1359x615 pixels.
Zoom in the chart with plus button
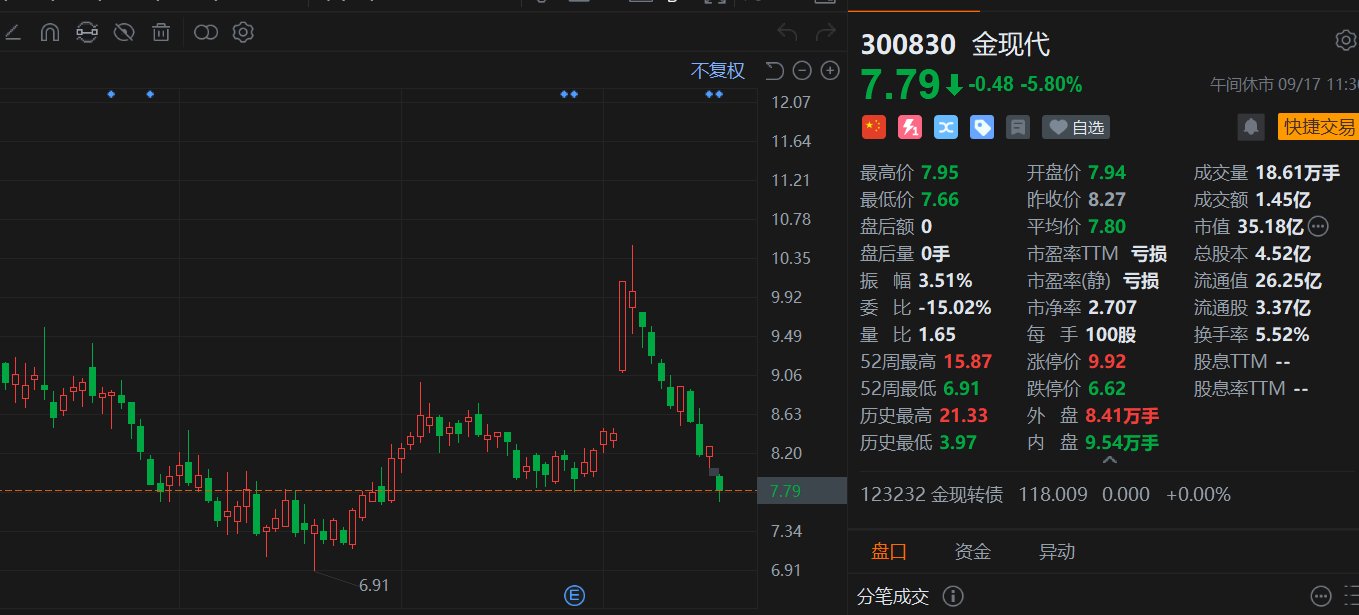[x=829, y=70]
